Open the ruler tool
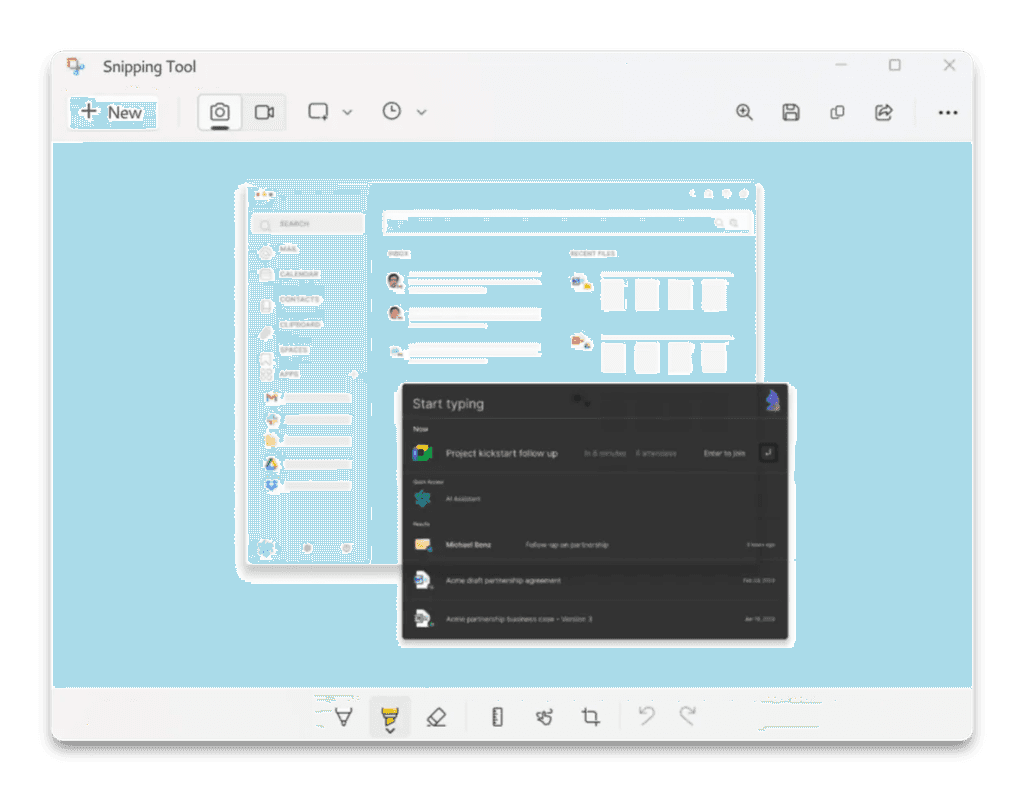Screen dimensions: 1024x792 click(496, 716)
